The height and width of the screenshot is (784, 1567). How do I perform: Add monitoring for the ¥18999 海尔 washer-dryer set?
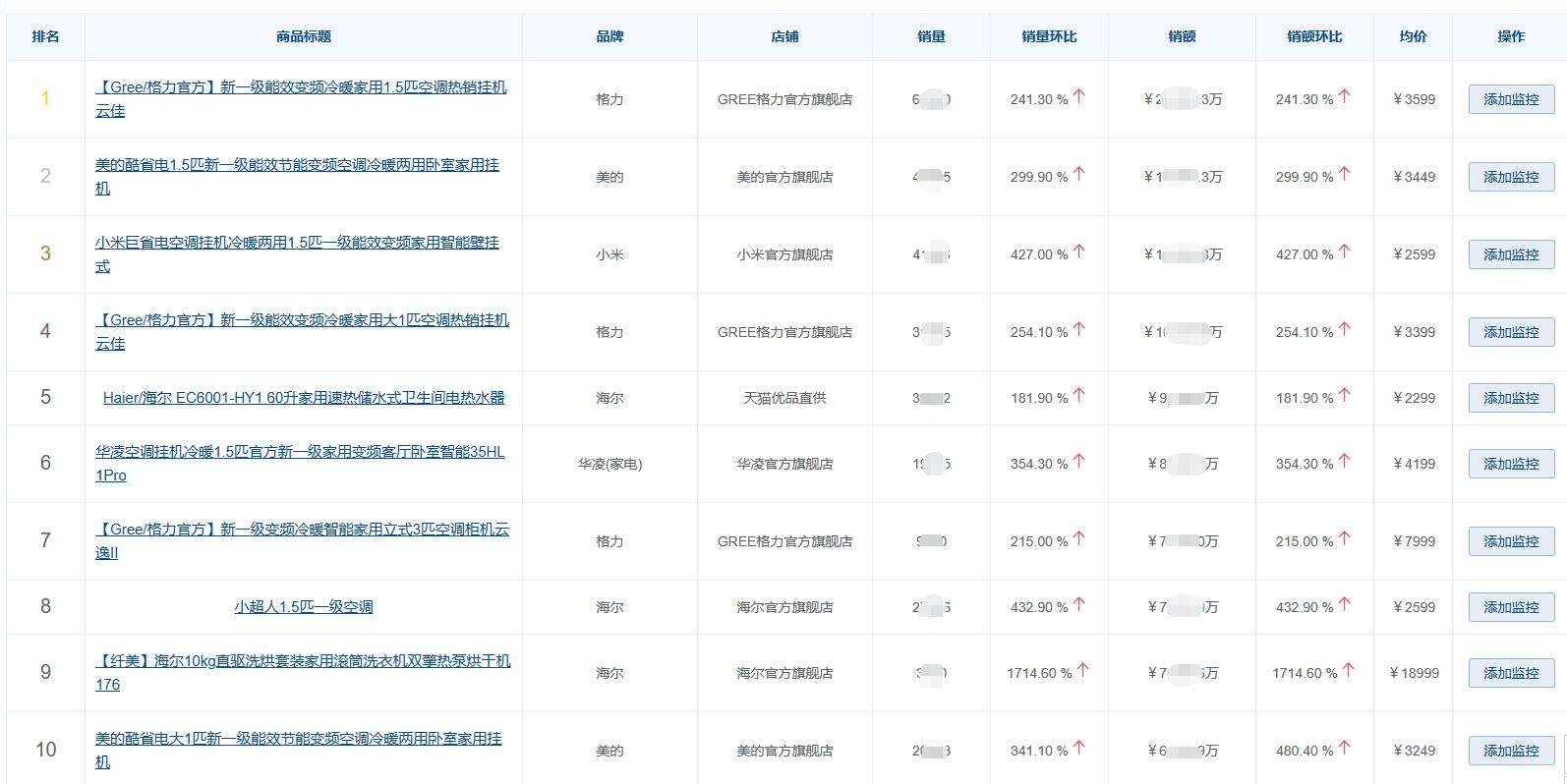point(1510,673)
